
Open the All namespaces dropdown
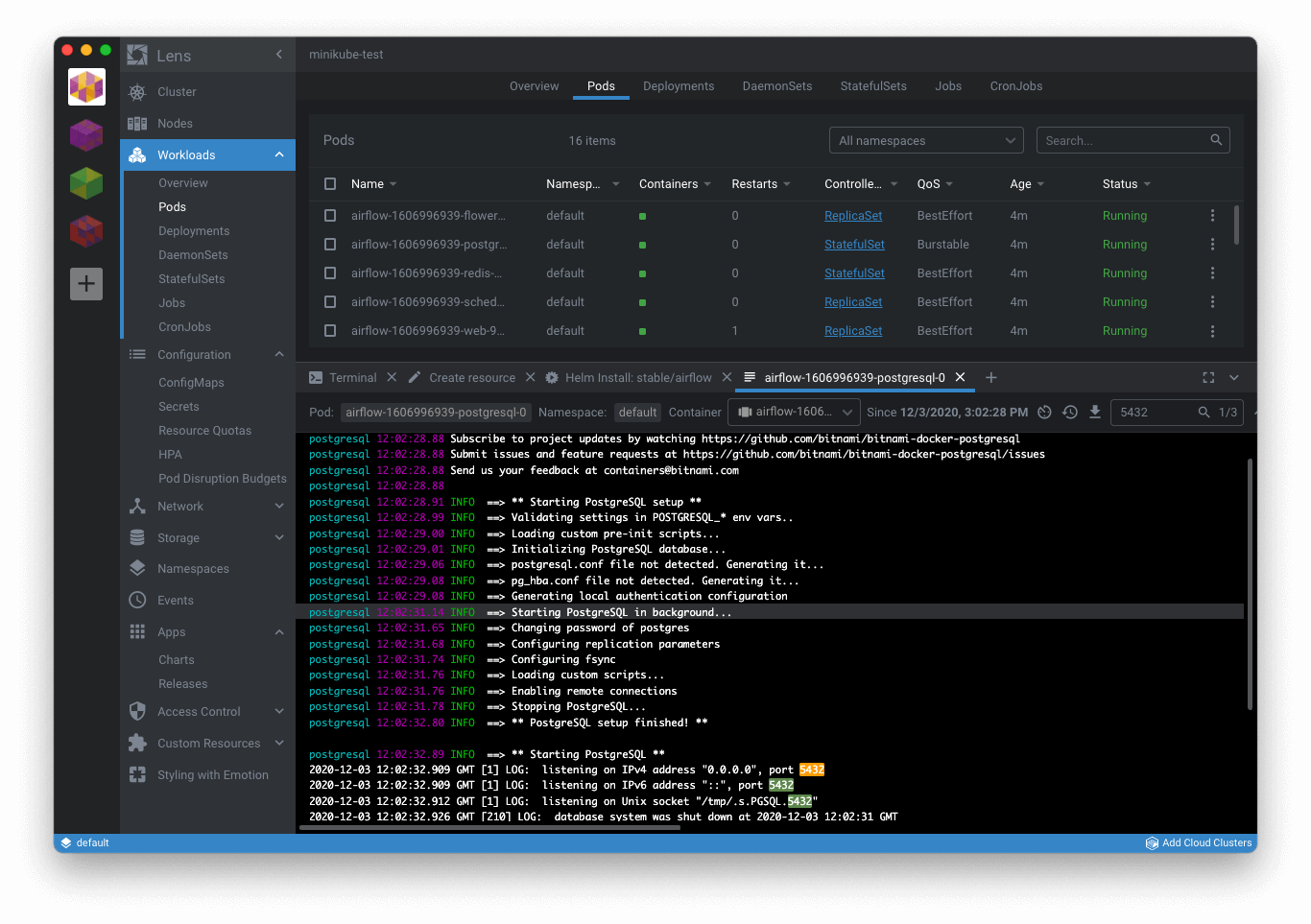pyautogui.click(x=924, y=140)
